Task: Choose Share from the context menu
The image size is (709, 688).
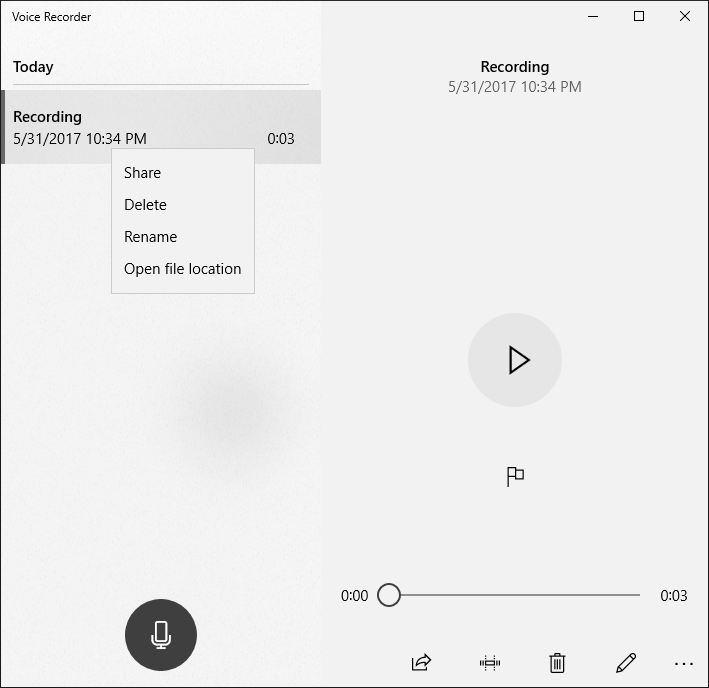Action: (142, 173)
